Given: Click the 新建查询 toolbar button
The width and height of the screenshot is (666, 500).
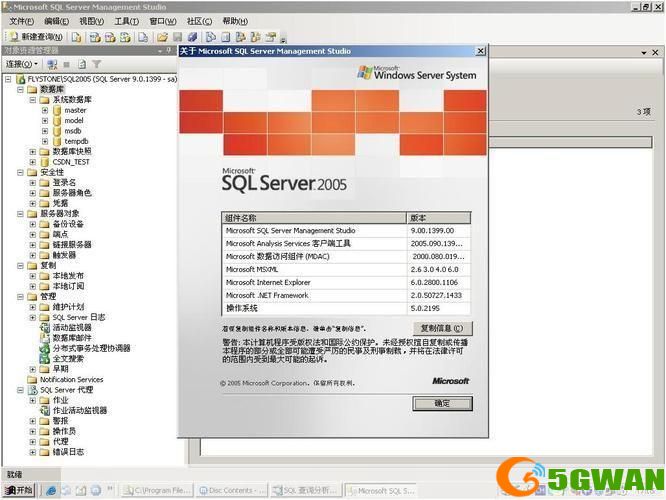Looking at the screenshot, I should coord(36,37).
